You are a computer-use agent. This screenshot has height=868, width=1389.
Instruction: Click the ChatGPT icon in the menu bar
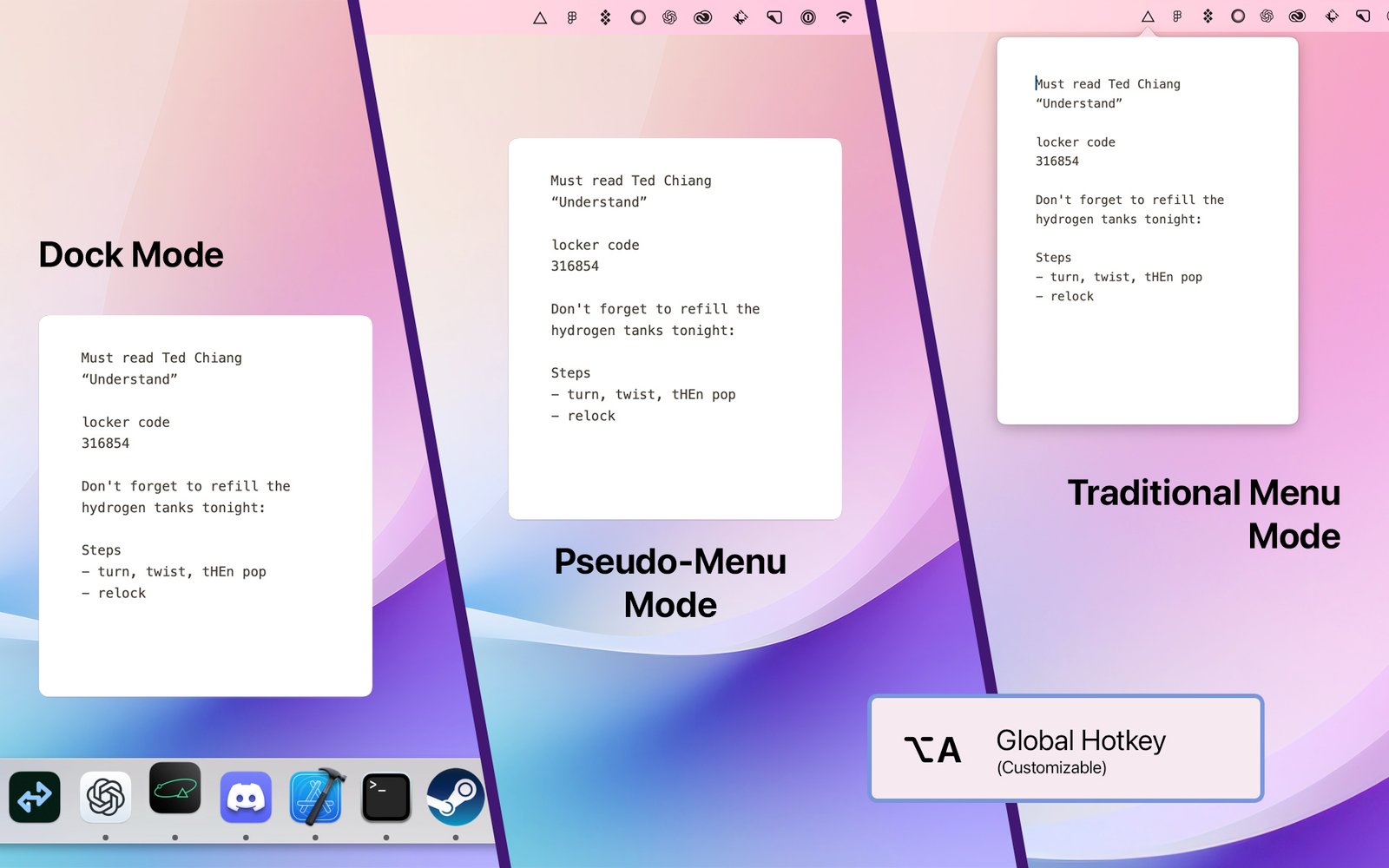point(668,16)
